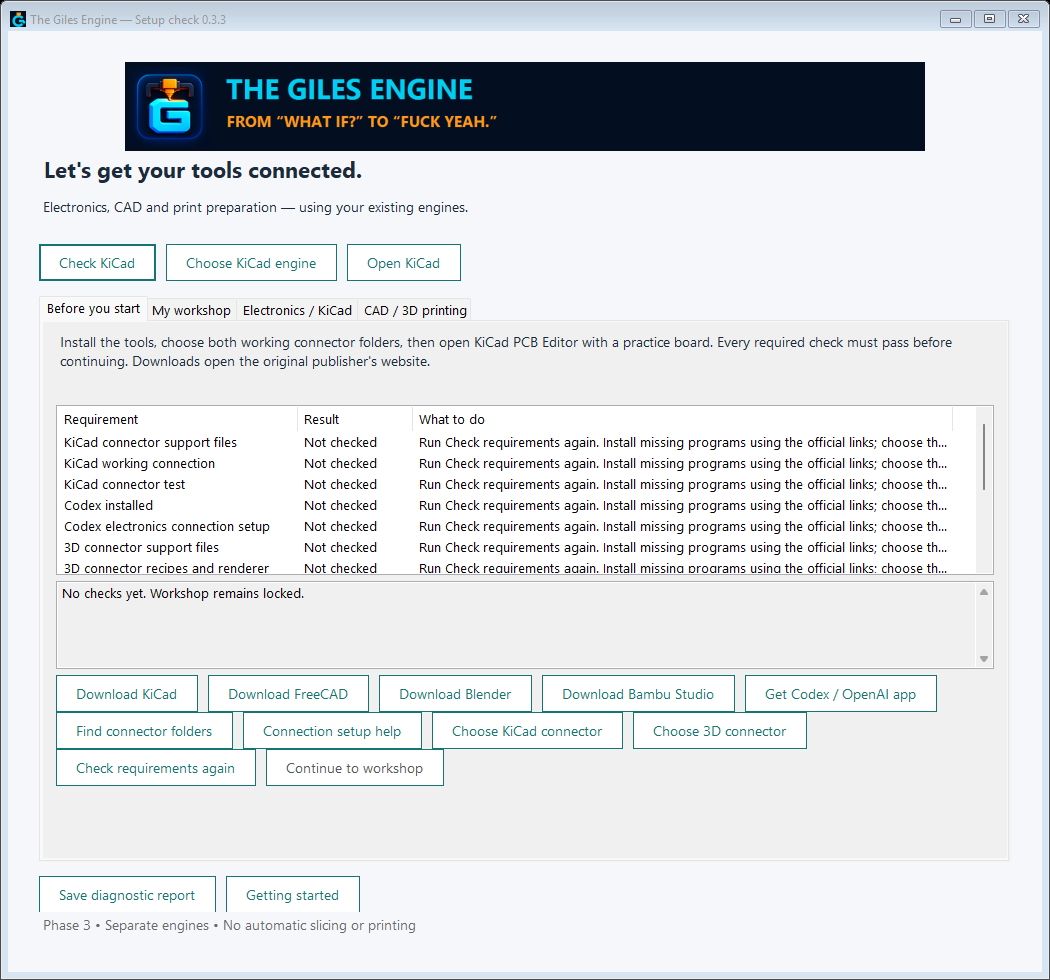Open the Getting started guide
This screenshot has width=1050, height=980.
[293, 894]
